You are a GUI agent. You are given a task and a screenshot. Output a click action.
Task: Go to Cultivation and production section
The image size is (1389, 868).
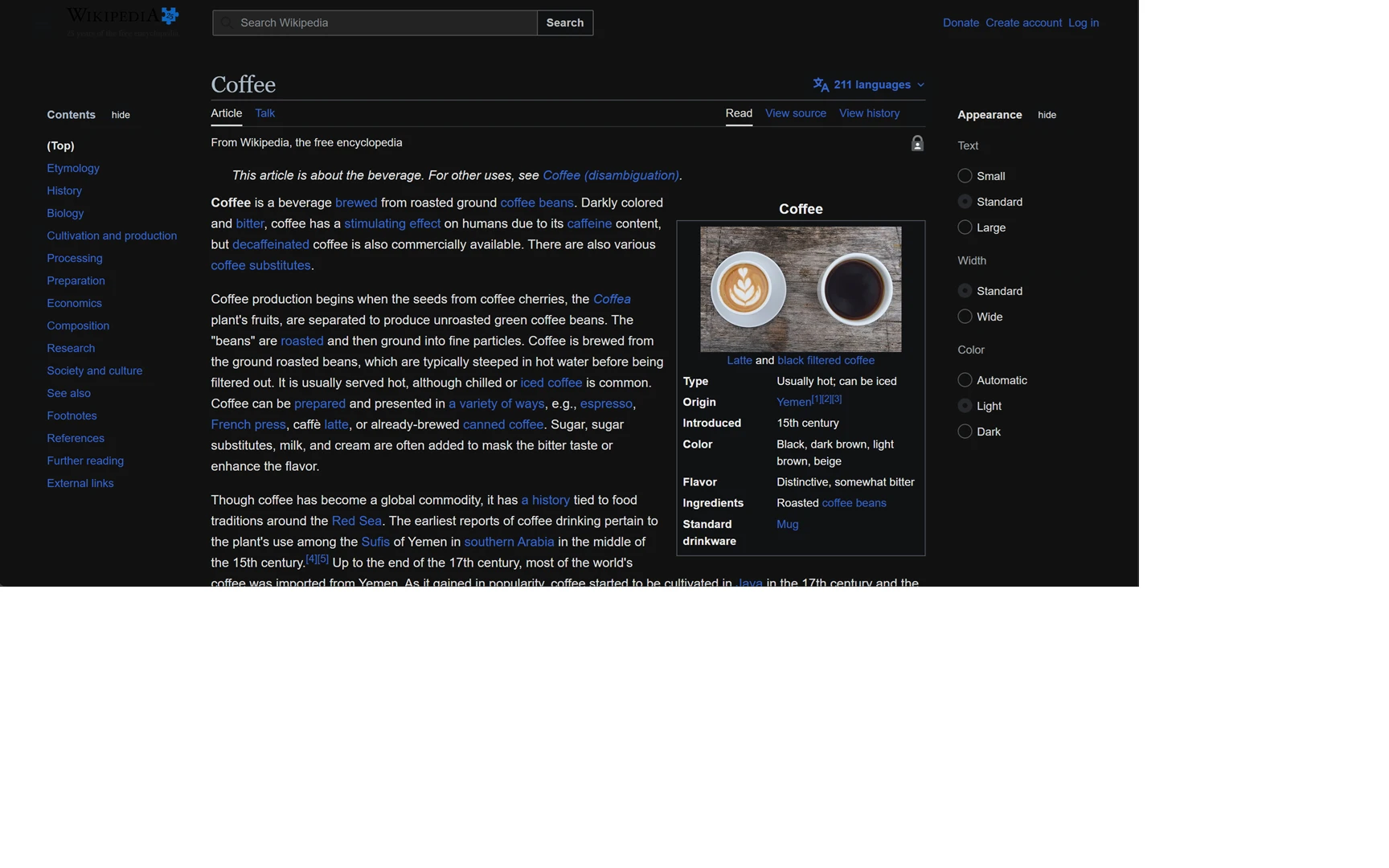(112, 235)
